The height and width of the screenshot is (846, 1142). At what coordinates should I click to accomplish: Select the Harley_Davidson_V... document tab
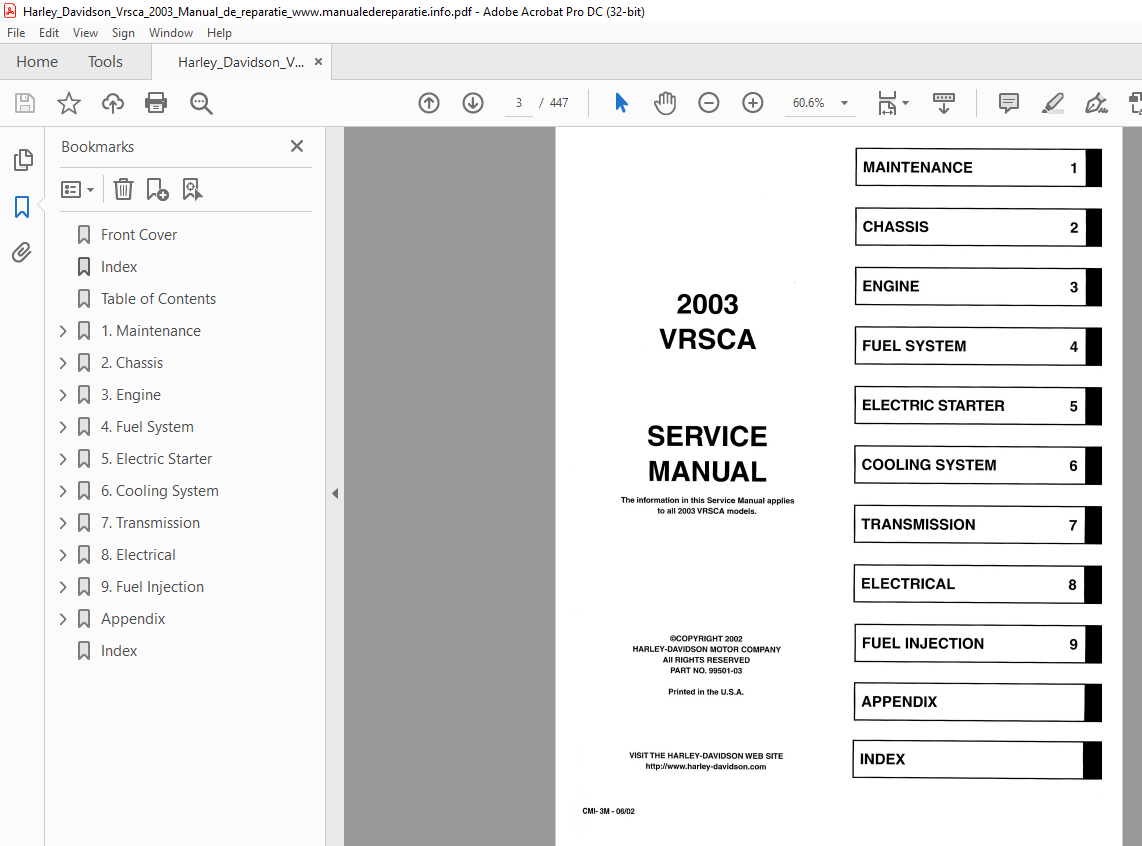(240, 63)
